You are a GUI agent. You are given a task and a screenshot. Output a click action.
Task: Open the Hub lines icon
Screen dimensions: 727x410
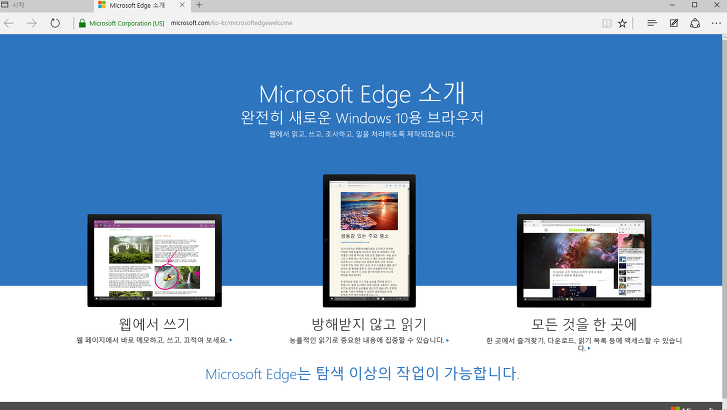652,23
